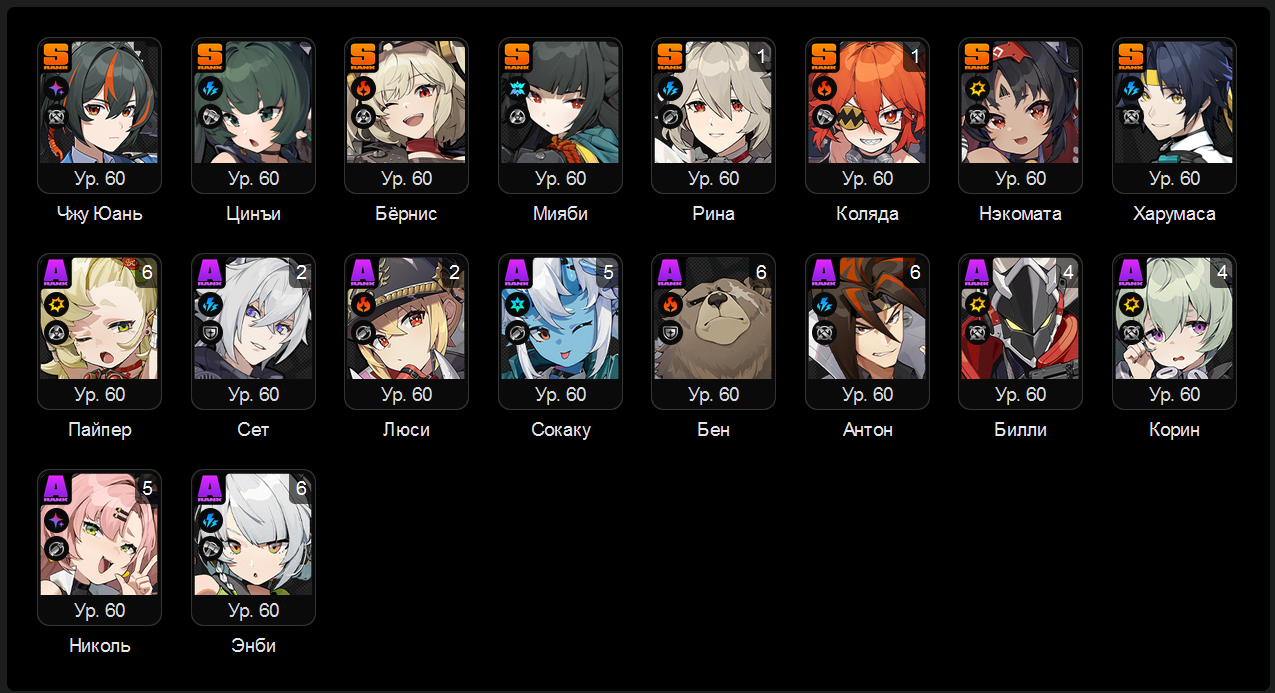The width and height of the screenshot is (1275, 693).
Task: Click the number 5 badge on Николь card
Action: click(x=147, y=488)
